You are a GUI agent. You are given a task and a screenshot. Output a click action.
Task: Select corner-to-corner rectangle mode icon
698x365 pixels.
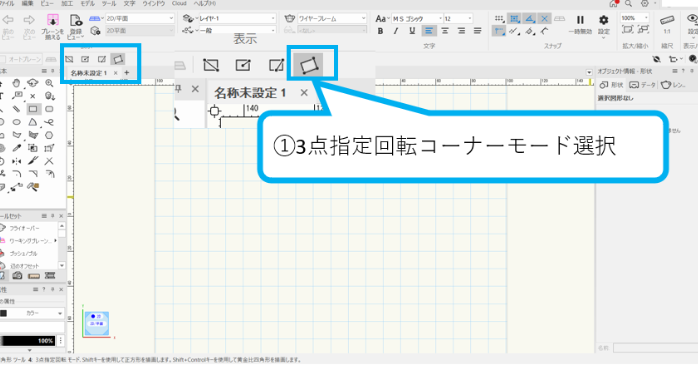[x=69, y=59]
